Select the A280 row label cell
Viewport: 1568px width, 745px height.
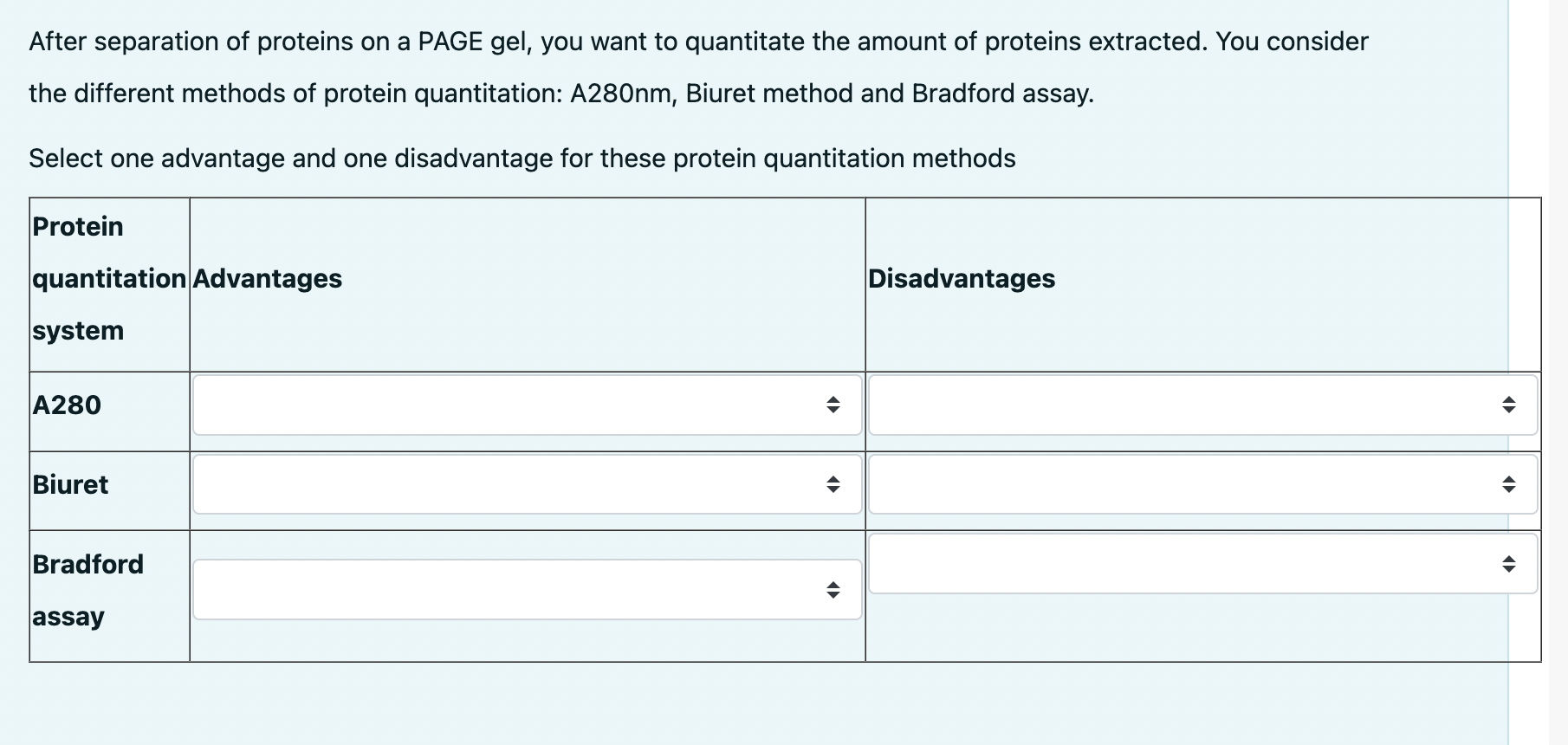(x=66, y=405)
